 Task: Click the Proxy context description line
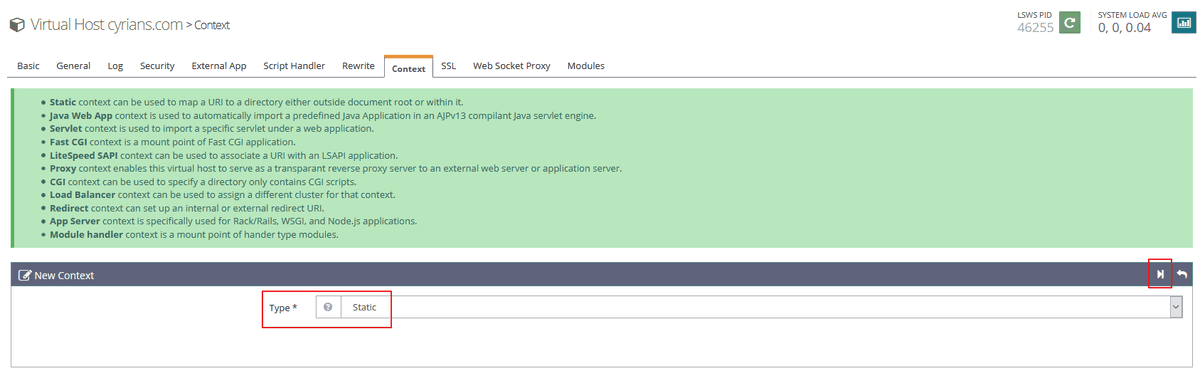(335, 168)
